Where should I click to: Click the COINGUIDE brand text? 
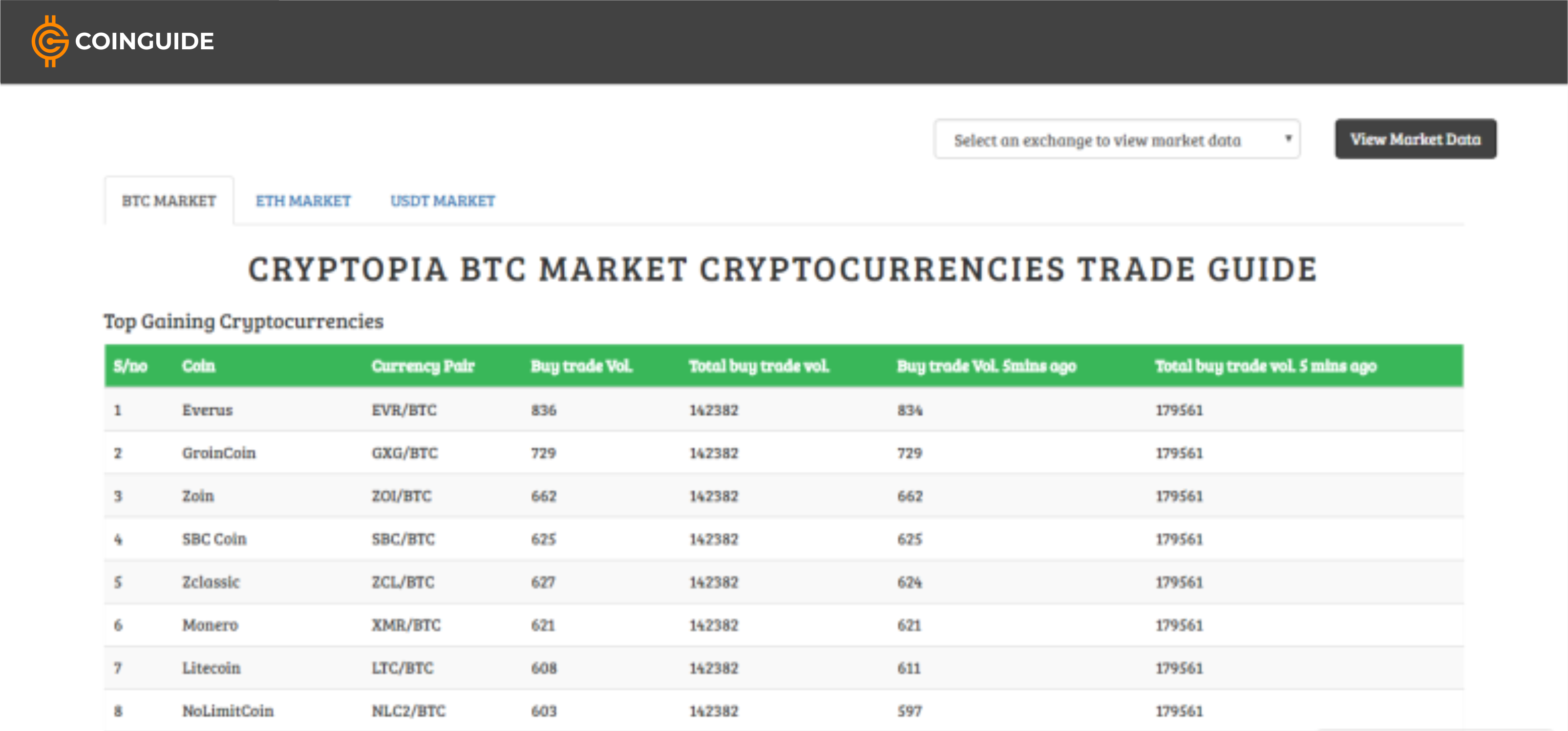pyautogui.click(x=144, y=42)
